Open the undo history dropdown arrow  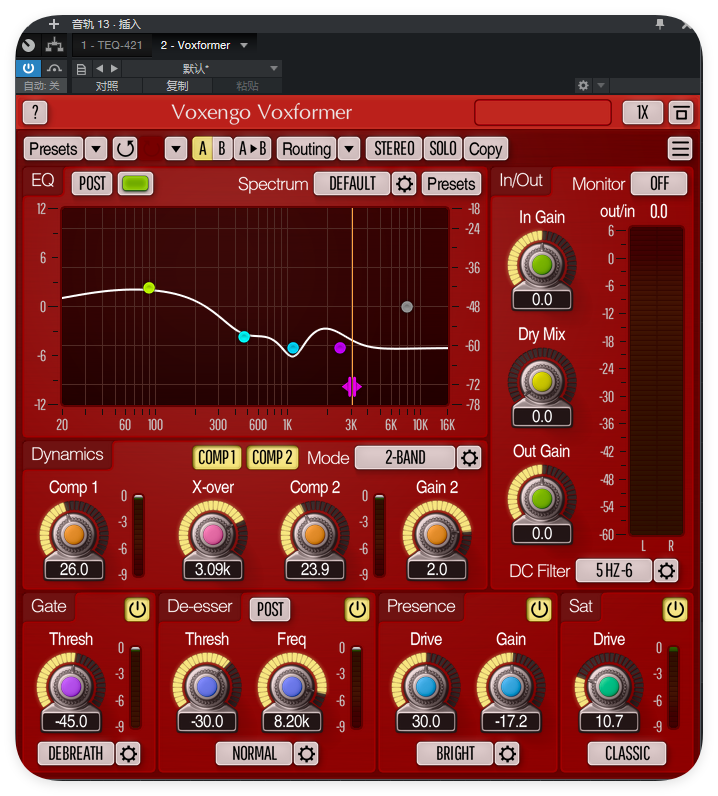176,149
